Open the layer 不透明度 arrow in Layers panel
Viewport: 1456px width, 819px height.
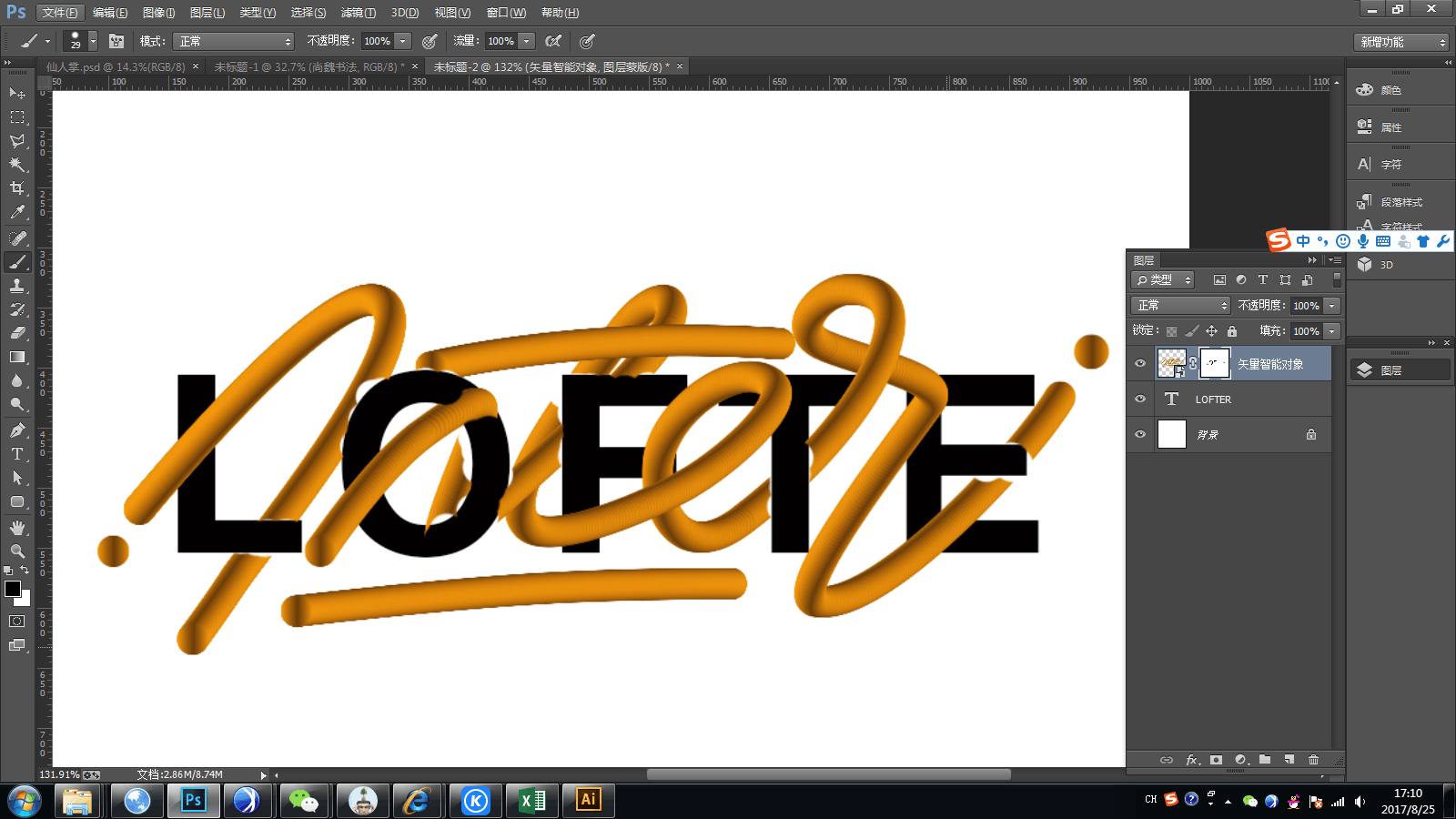tap(1332, 306)
